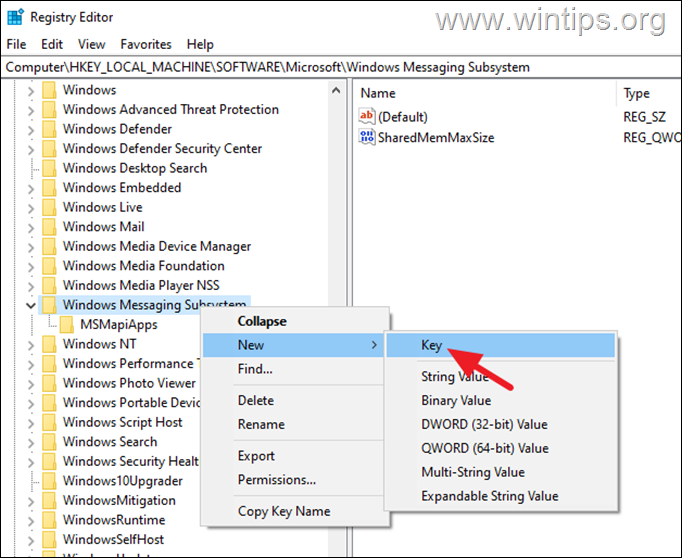The height and width of the screenshot is (558, 682).
Task: Select the (Default) value entry name
Action: pyautogui.click(x=403, y=117)
